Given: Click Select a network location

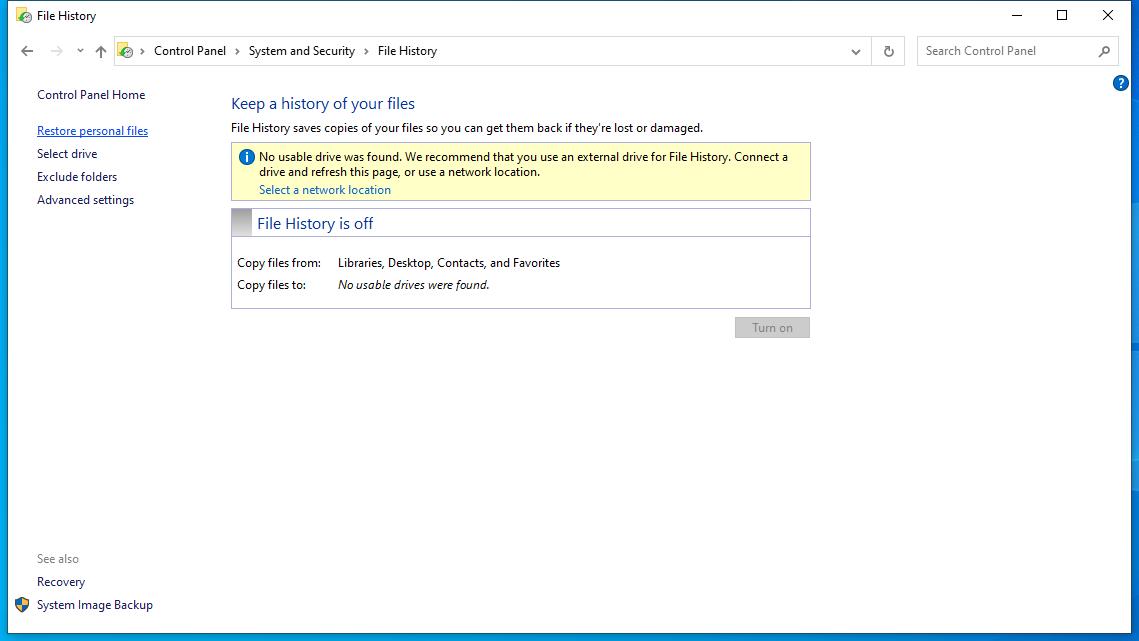Looking at the screenshot, I should [x=324, y=189].
